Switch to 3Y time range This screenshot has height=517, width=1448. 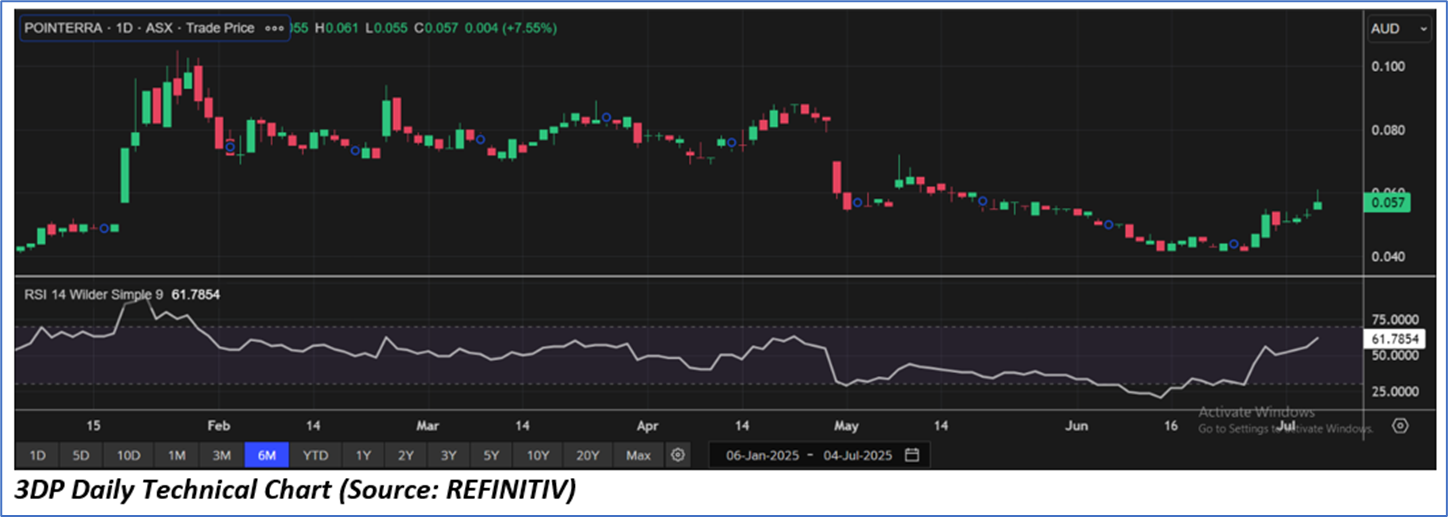448,455
